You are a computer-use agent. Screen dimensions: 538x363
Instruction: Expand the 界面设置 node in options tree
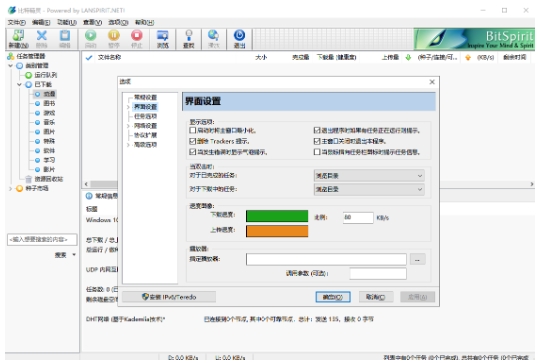click(x=128, y=107)
